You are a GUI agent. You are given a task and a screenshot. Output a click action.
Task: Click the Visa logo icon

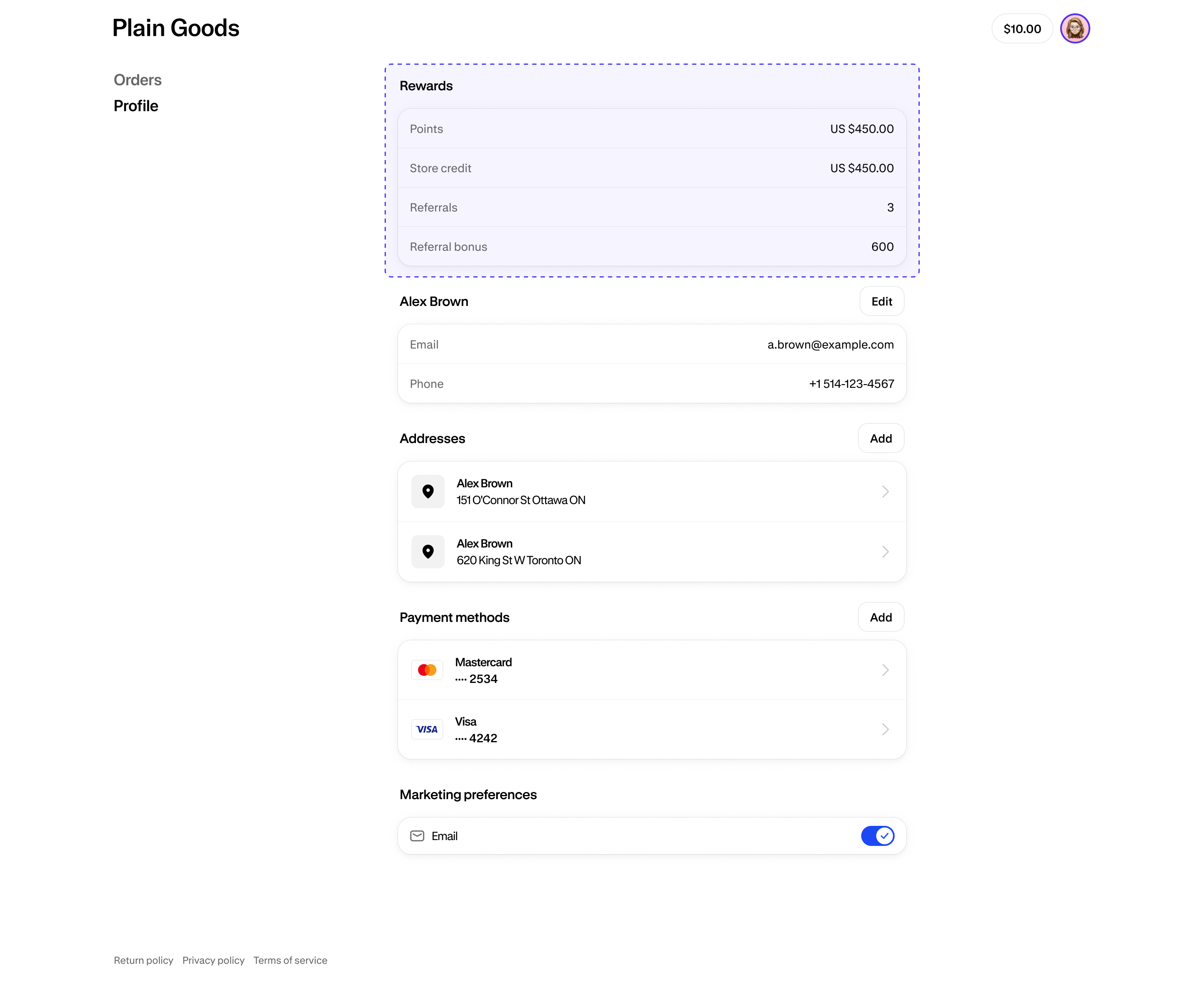pyautogui.click(x=427, y=729)
